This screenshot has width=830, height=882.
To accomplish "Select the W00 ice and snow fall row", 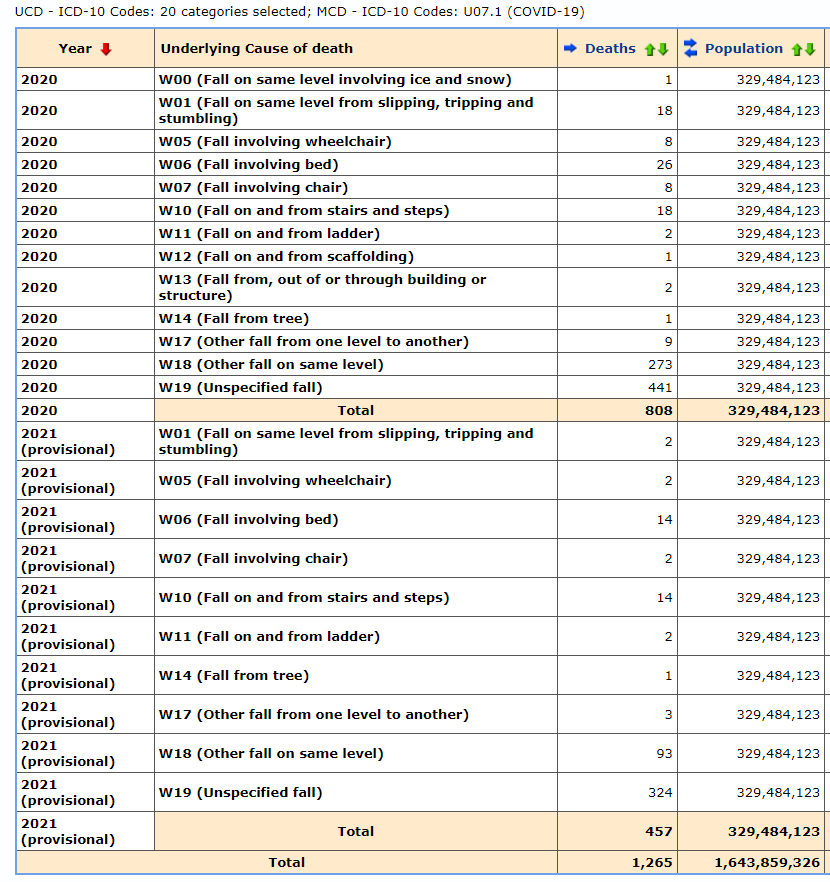I will click(x=335, y=79).
